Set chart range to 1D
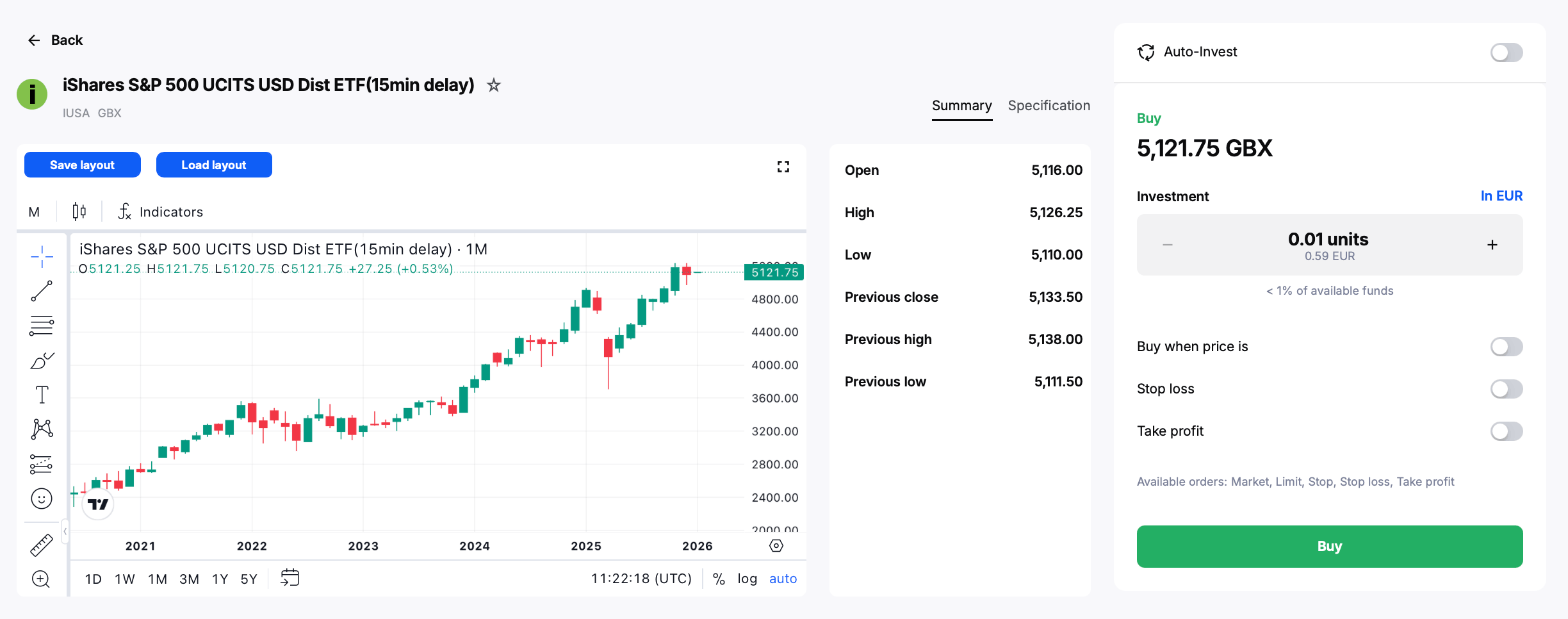1568x619 pixels. pyautogui.click(x=94, y=579)
